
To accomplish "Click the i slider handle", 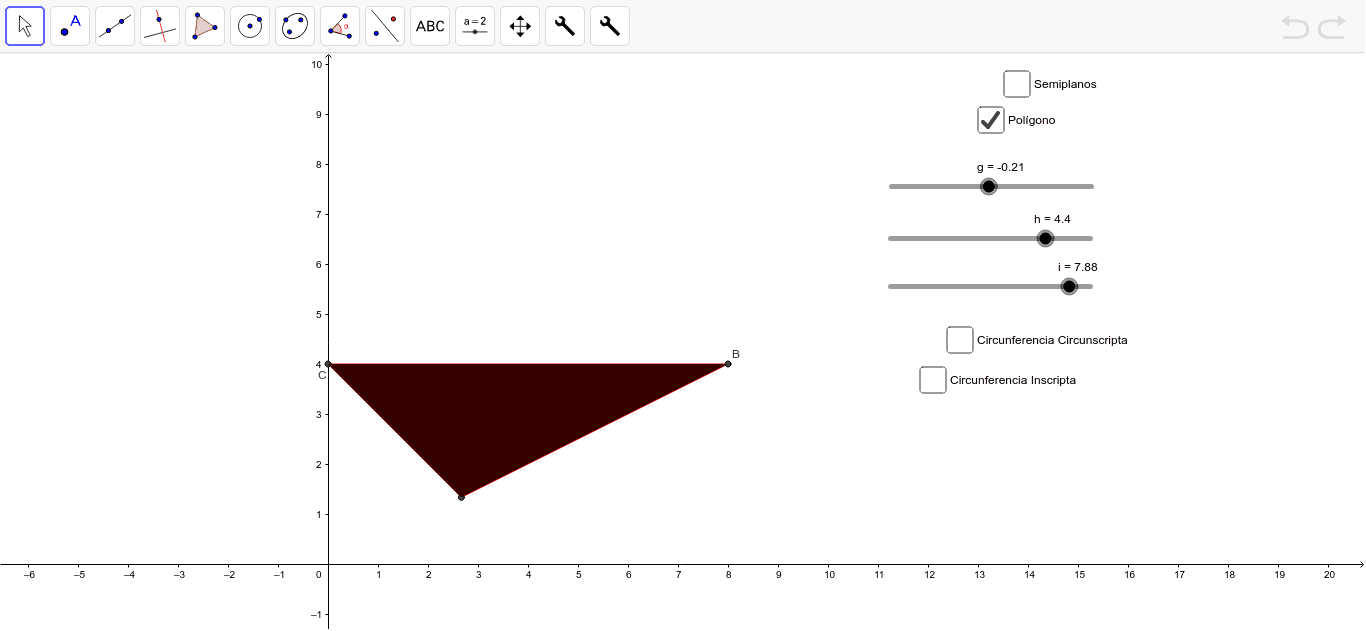I will [x=1069, y=286].
